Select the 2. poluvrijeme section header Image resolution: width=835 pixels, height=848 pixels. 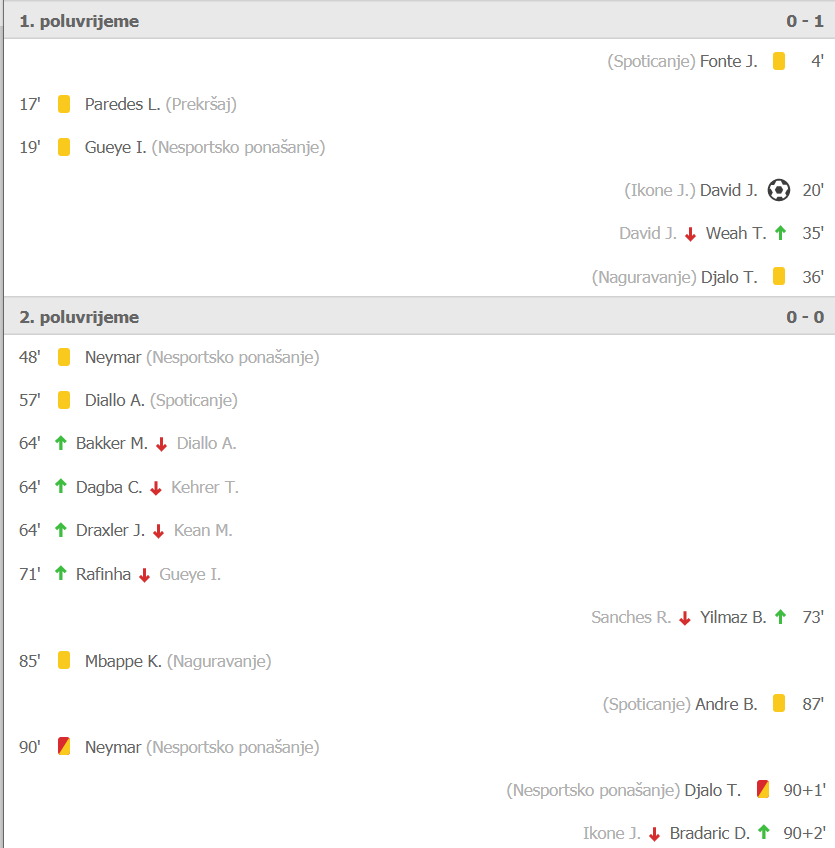pos(419,317)
